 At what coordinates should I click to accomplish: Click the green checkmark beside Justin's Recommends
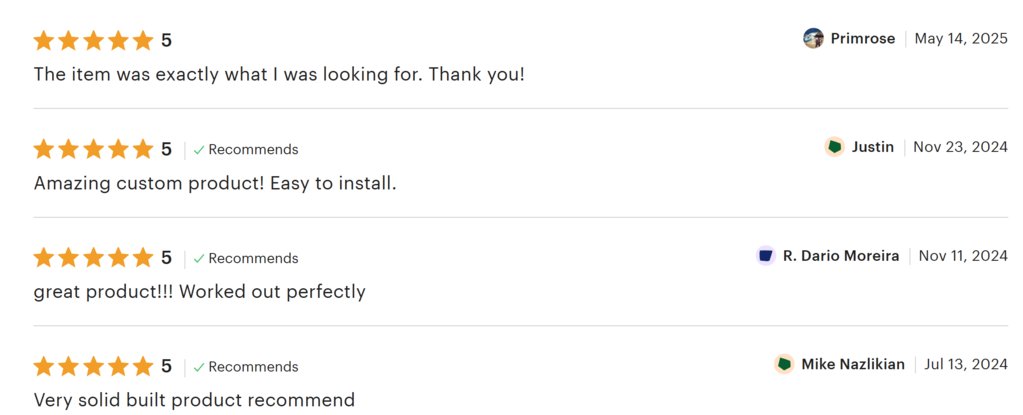tap(199, 150)
